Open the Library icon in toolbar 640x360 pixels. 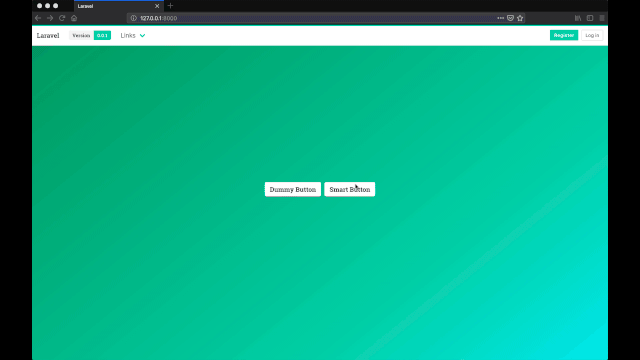[x=578, y=18]
